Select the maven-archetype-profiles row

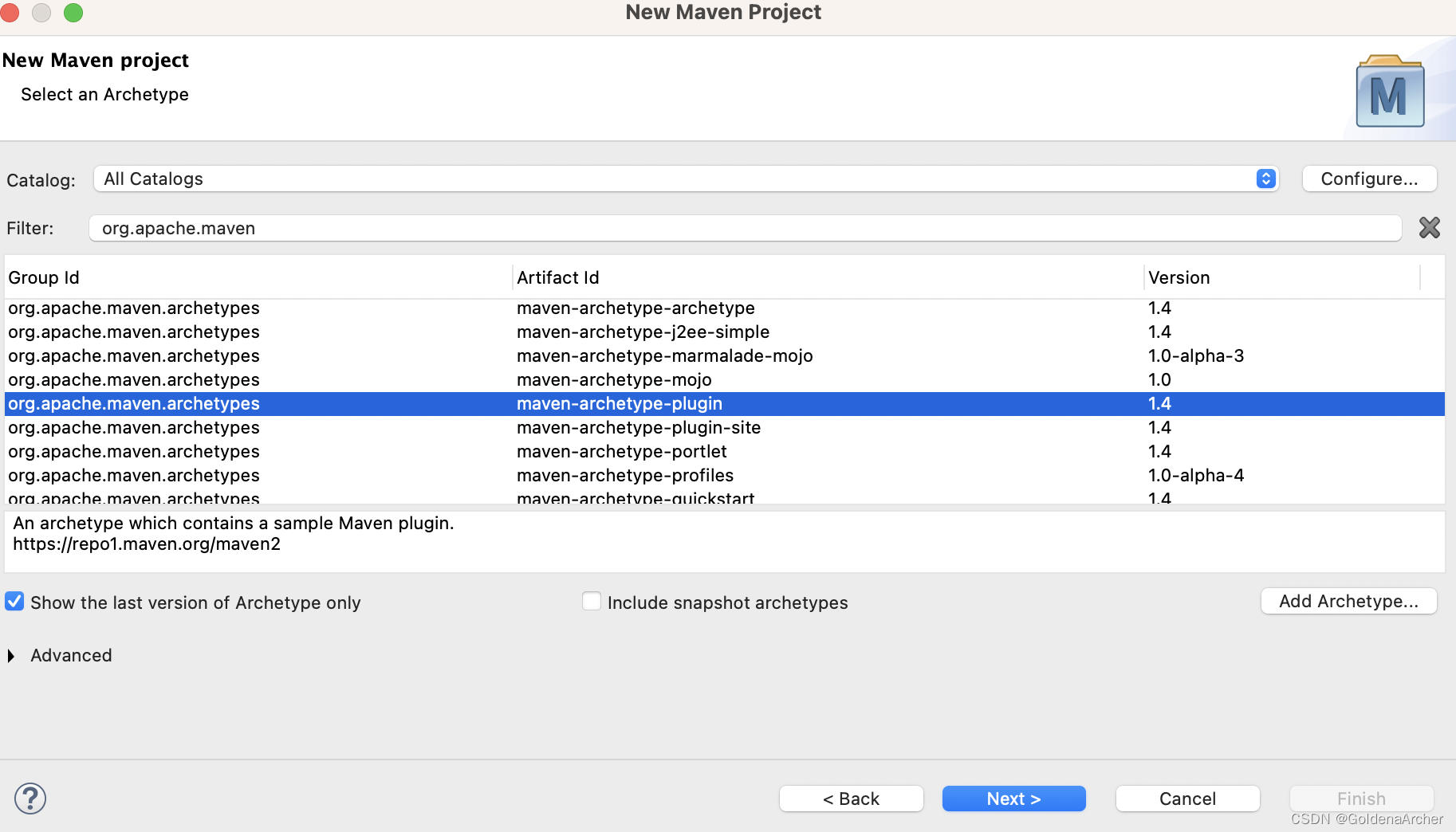click(x=725, y=476)
